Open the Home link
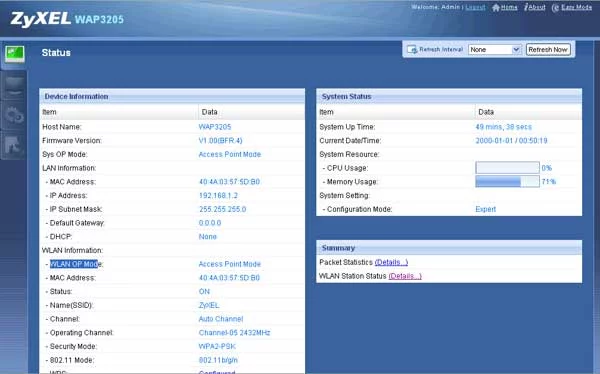600x374 pixels. [x=509, y=7]
